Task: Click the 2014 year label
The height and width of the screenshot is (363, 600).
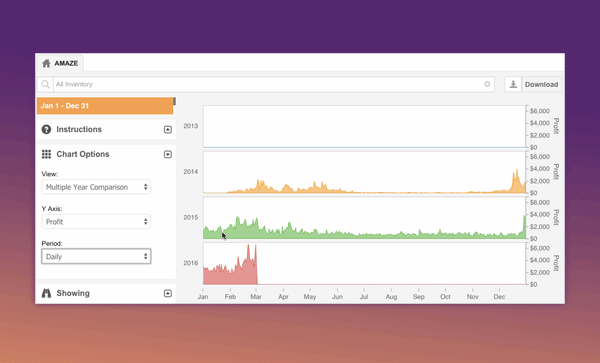Action: (x=191, y=172)
